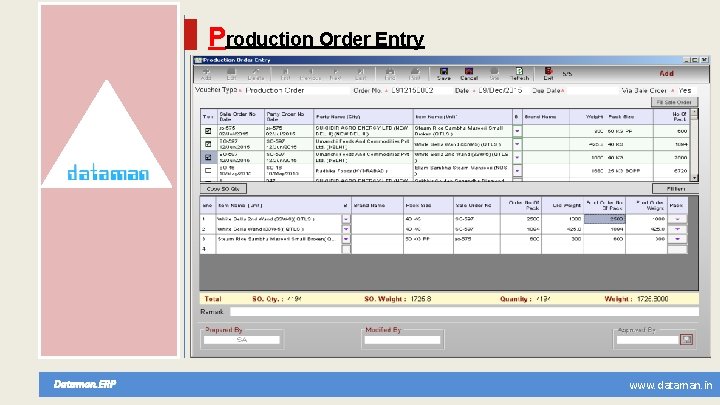Select highlighted production pack cell in row 1
This screenshot has height=405, width=720.
[604, 219]
